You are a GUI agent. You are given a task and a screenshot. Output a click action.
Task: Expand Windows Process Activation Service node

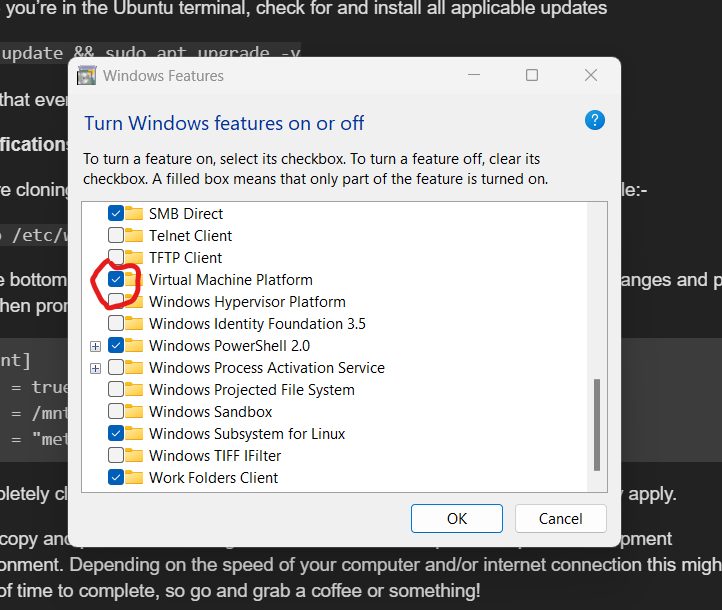click(x=95, y=368)
